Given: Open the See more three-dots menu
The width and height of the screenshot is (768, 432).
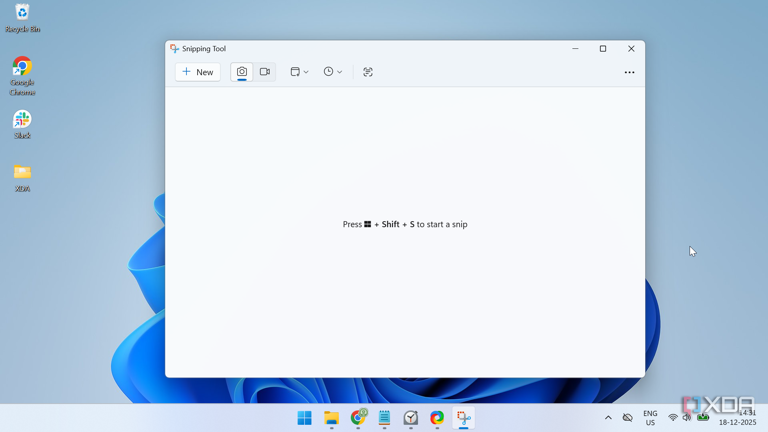Looking at the screenshot, I should (629, 72).
